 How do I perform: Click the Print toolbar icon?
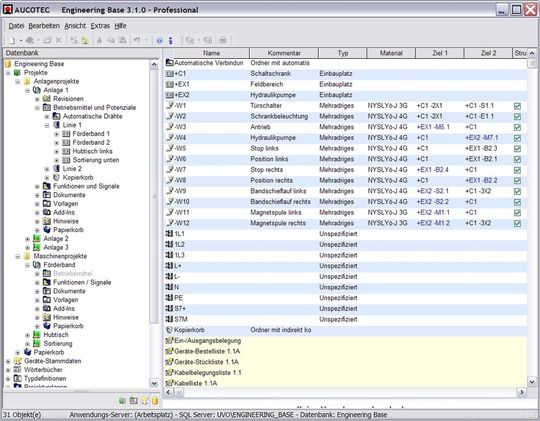point(223,40)
